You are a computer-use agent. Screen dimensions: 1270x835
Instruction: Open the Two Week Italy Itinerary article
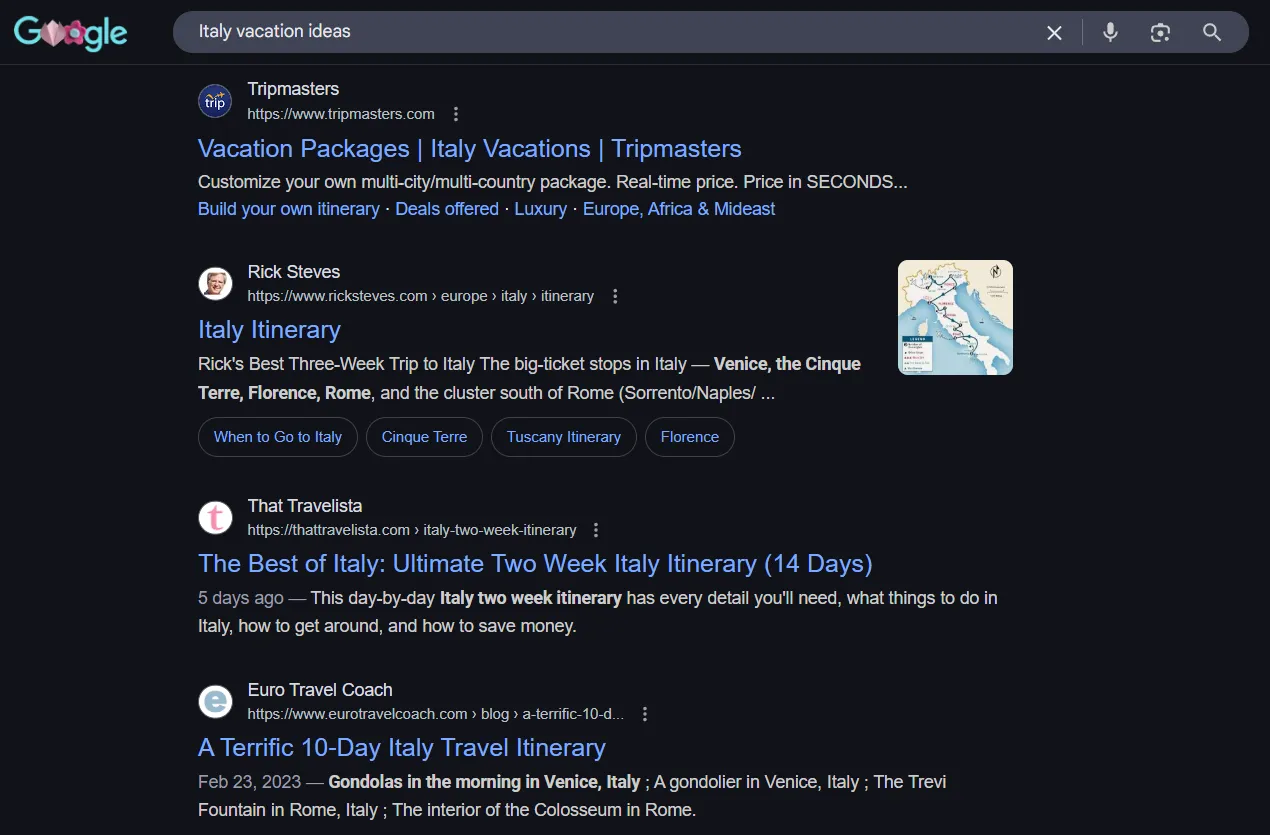(x=534, y=563)
